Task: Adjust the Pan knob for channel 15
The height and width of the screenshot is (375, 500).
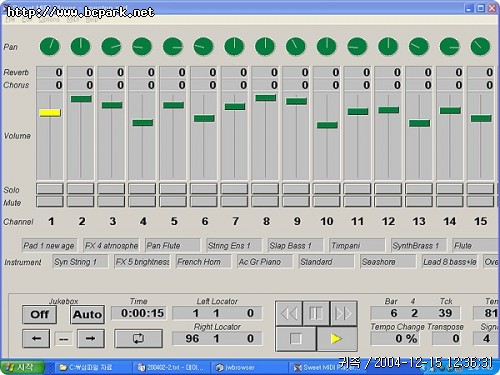Action: point(480,46)
